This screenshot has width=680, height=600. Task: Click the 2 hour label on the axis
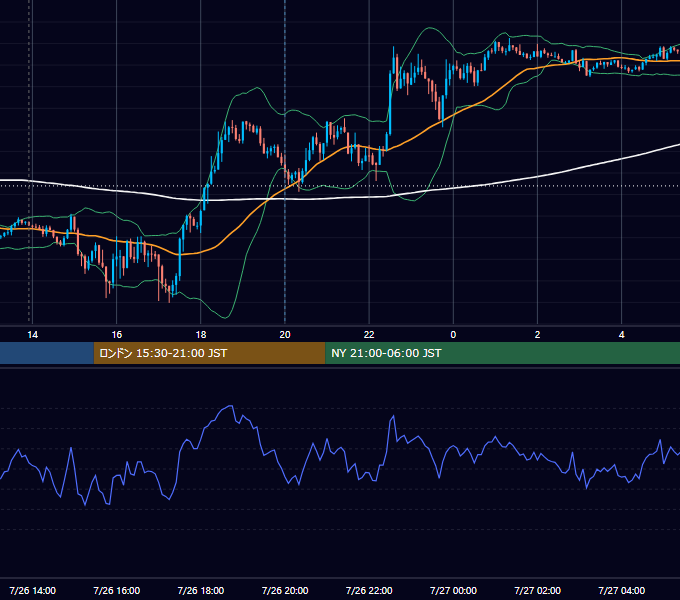(537, 335)
